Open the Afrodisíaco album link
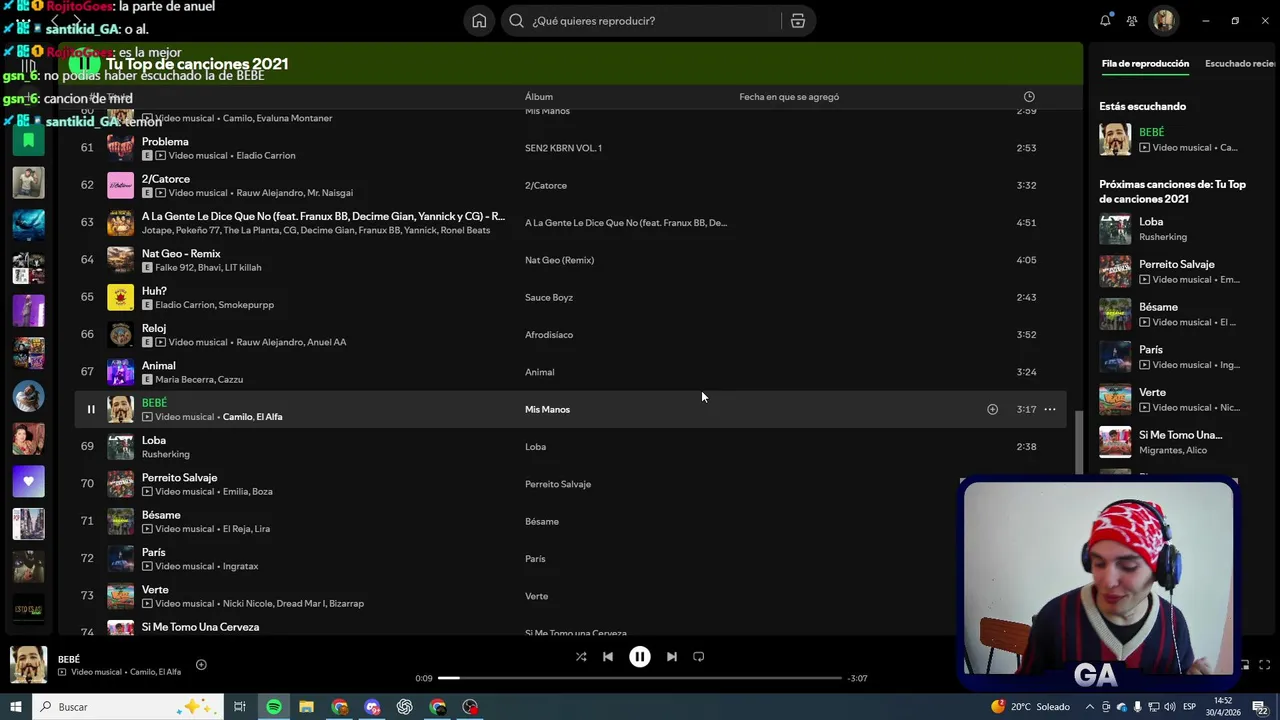Viewport: 1280px width, 720px height. tap(549, 335)
